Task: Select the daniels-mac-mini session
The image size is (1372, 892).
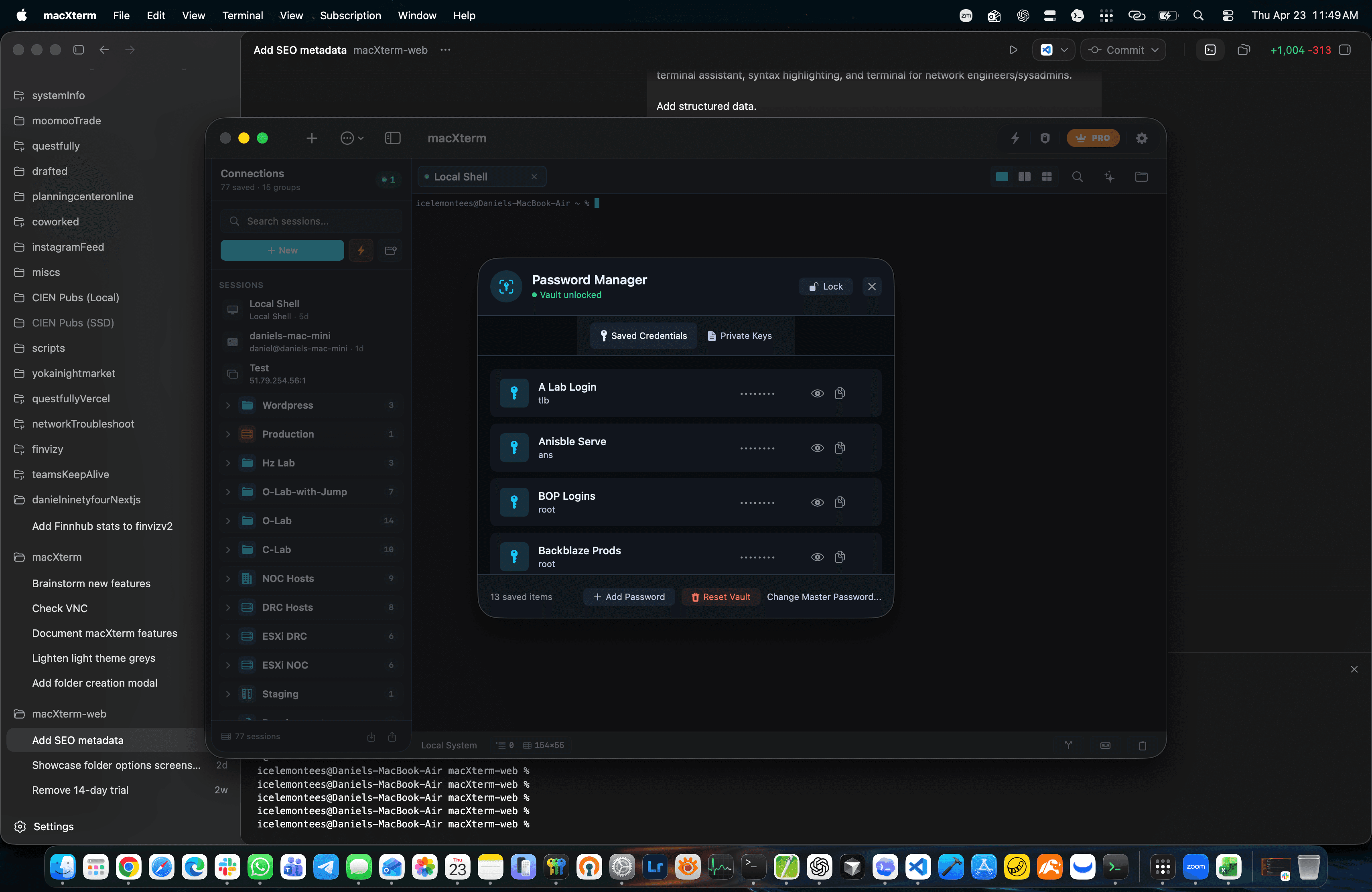Action: click(x=311, y=341)
